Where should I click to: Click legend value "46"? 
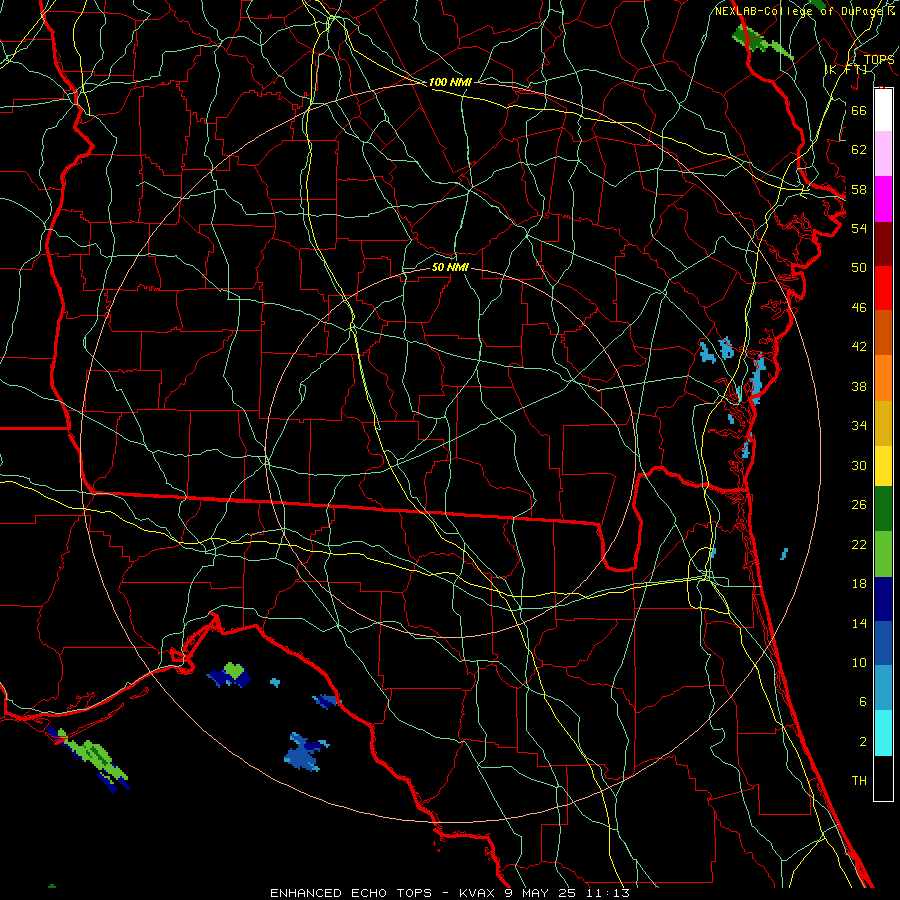point(859,308)
